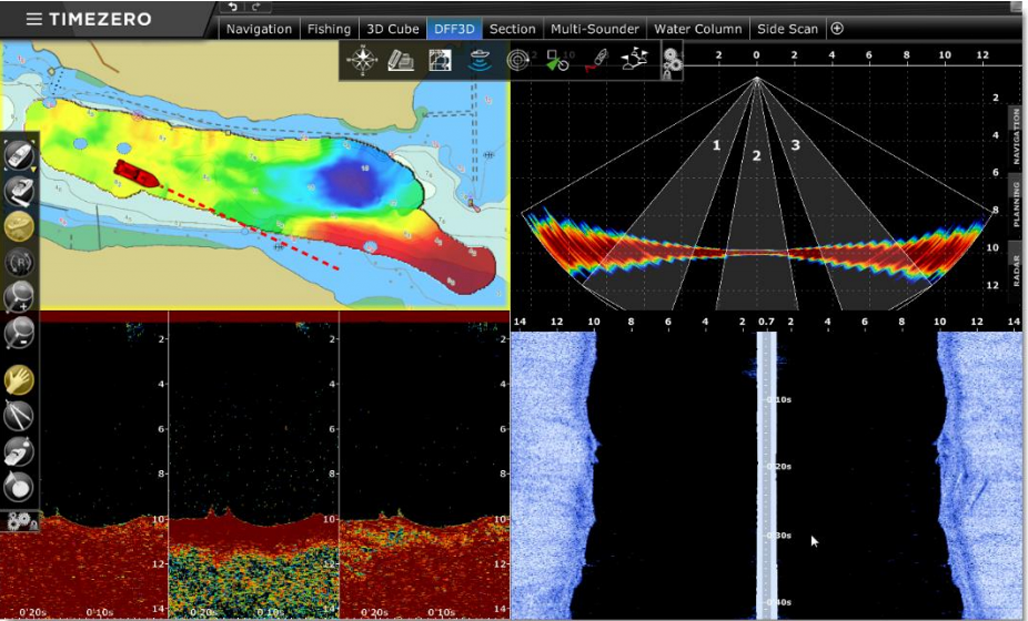Select the divider measurement tool
The width and height of the screenshot is (1028, 621).
pyautogui.click(x=19, y=415)
